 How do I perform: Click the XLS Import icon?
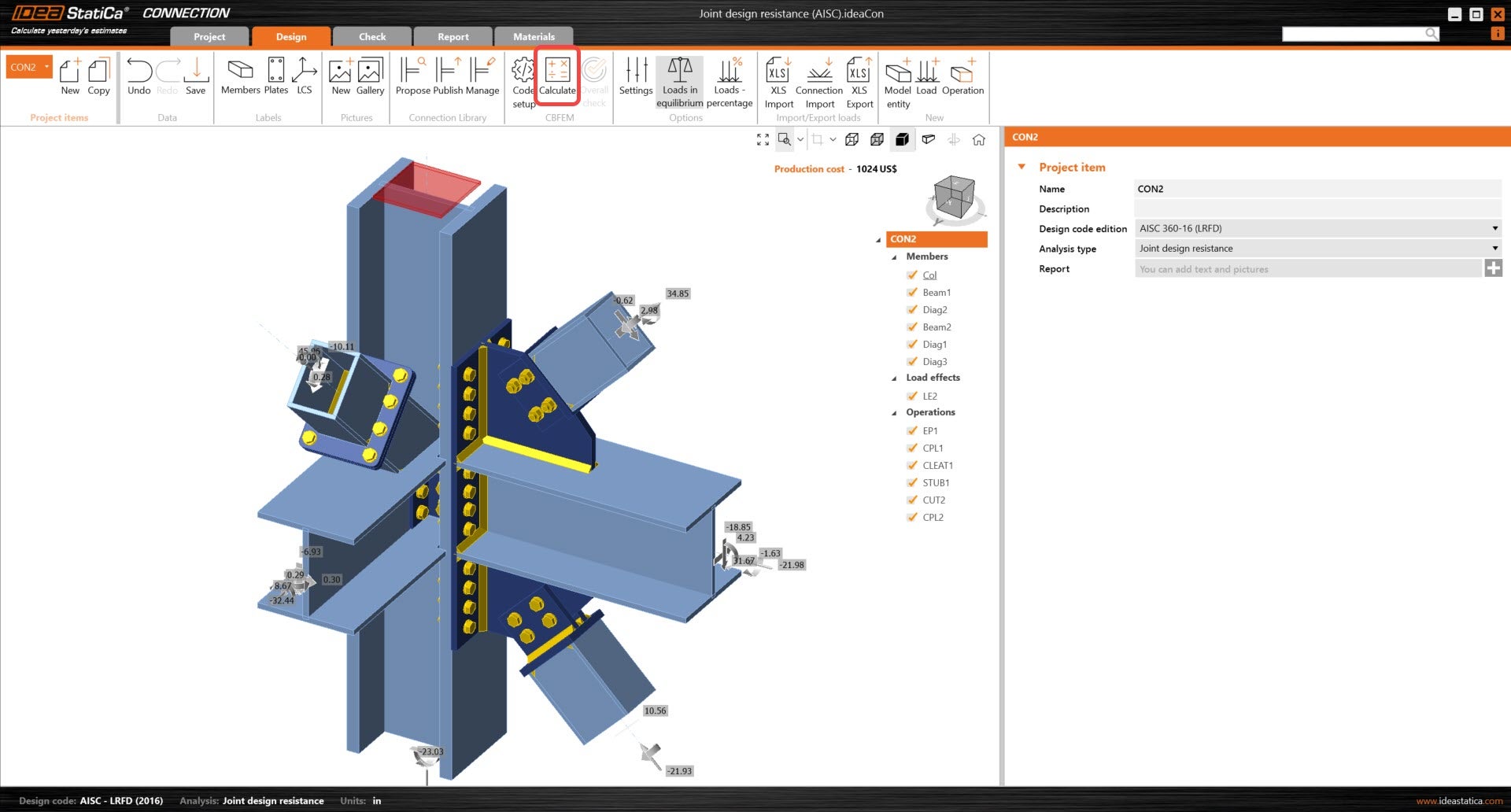point(778,81)
